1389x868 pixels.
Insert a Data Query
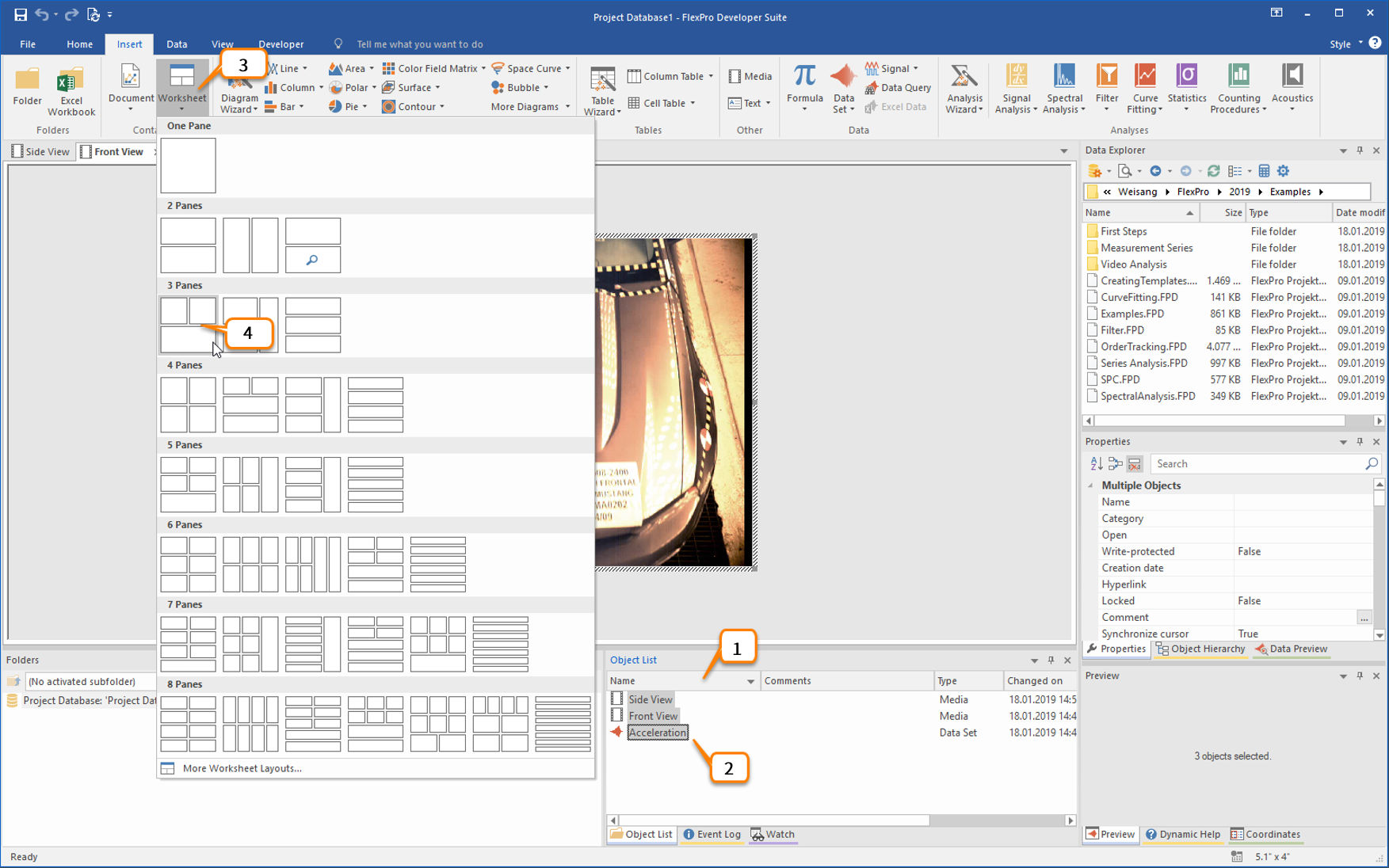click(898, 87)
